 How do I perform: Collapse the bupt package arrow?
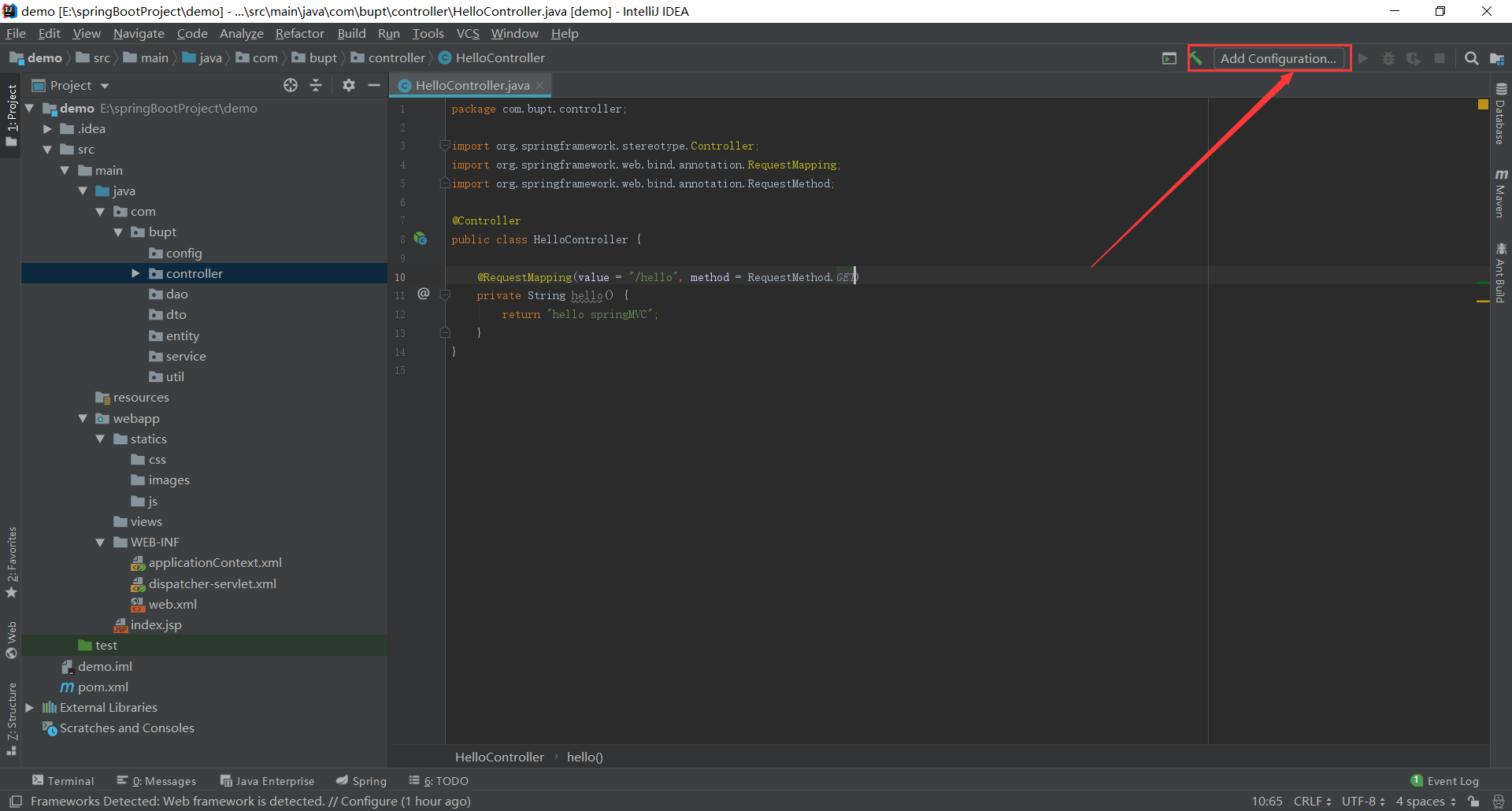118,232
